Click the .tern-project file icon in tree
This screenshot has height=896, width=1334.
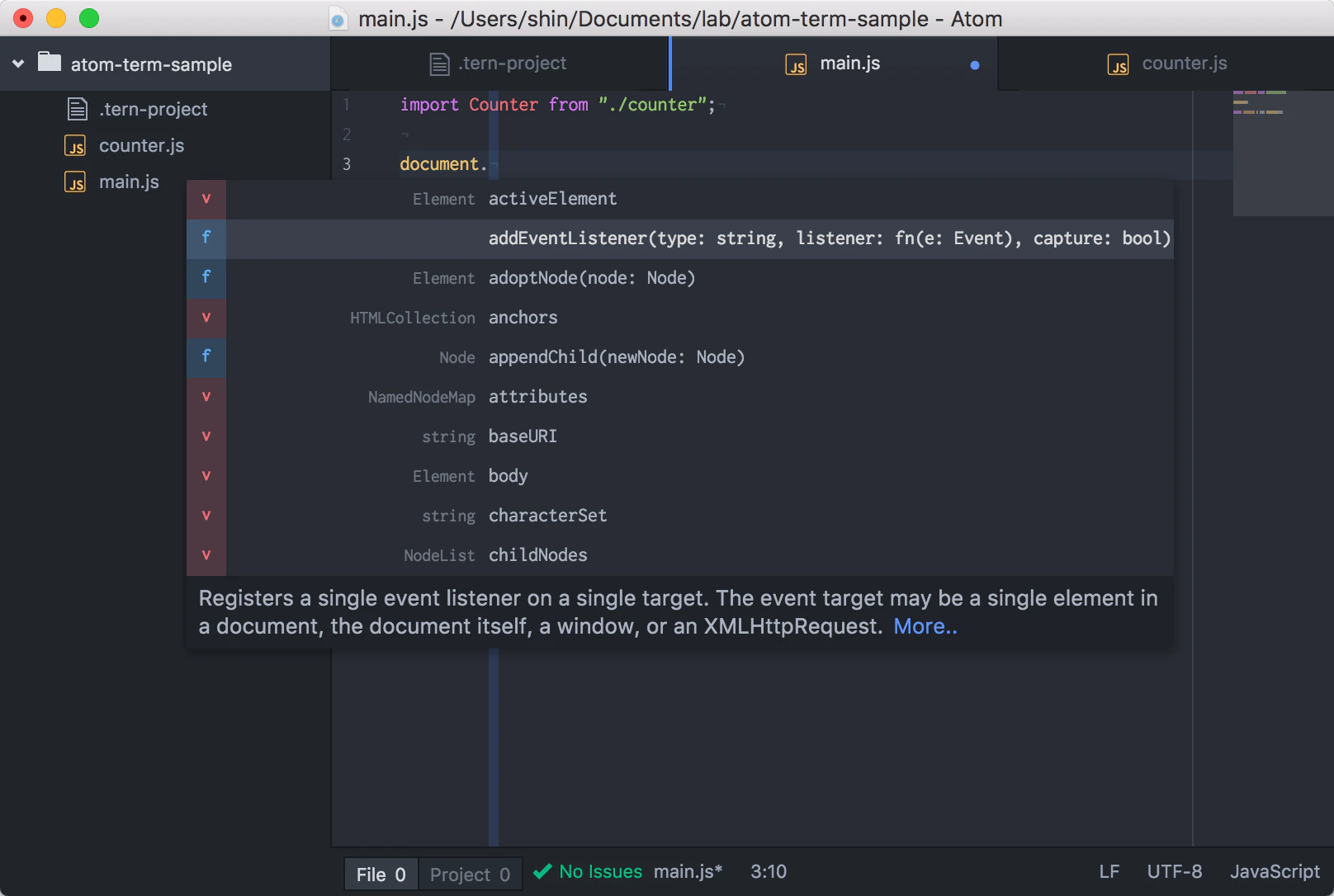(x=78, y=109)
